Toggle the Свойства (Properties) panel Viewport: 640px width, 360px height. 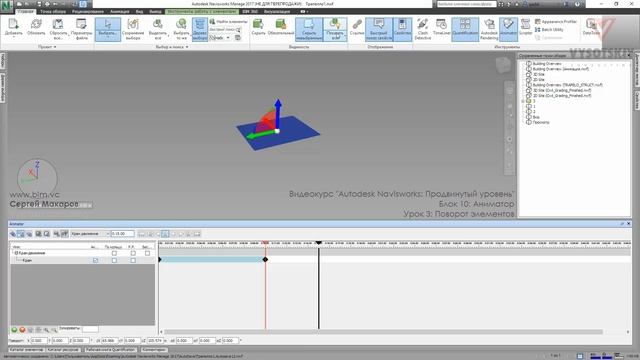[x=402, y=29]
